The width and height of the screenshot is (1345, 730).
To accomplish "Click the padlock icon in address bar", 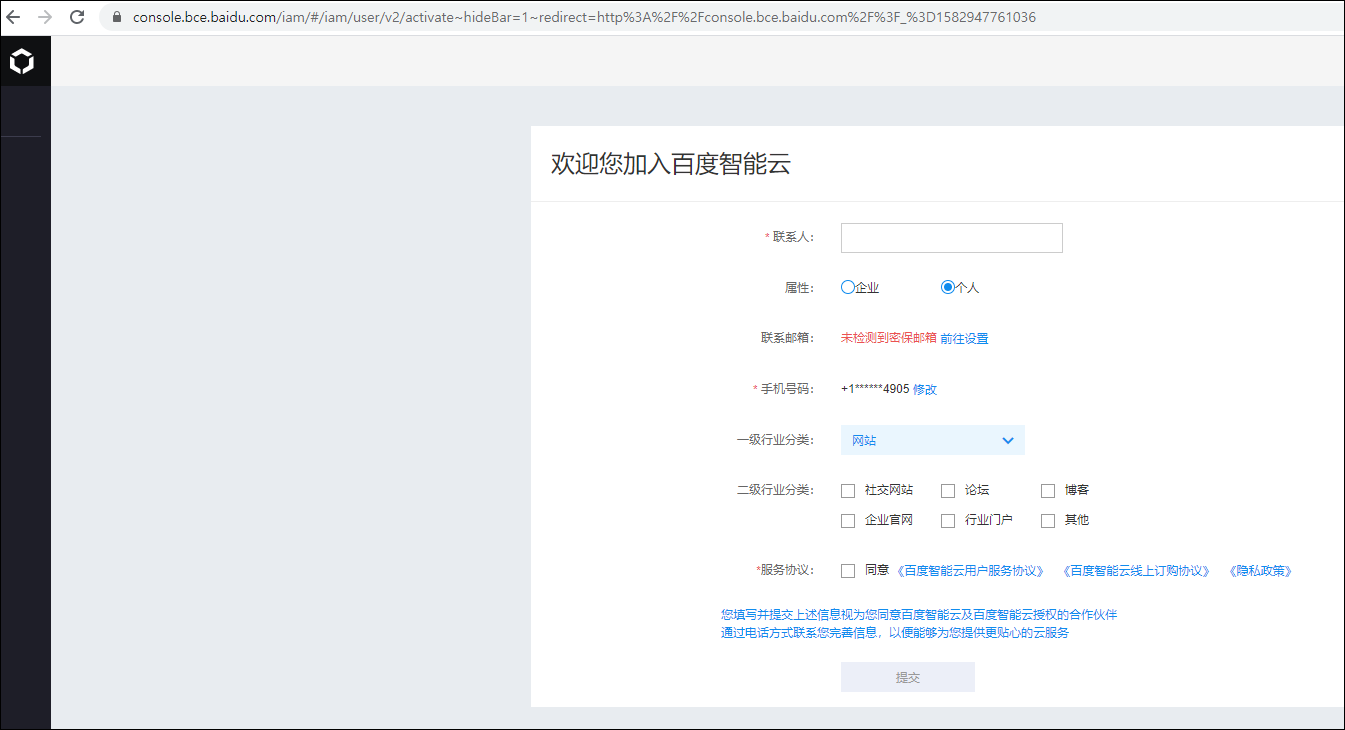I will (x=117, y=18).
